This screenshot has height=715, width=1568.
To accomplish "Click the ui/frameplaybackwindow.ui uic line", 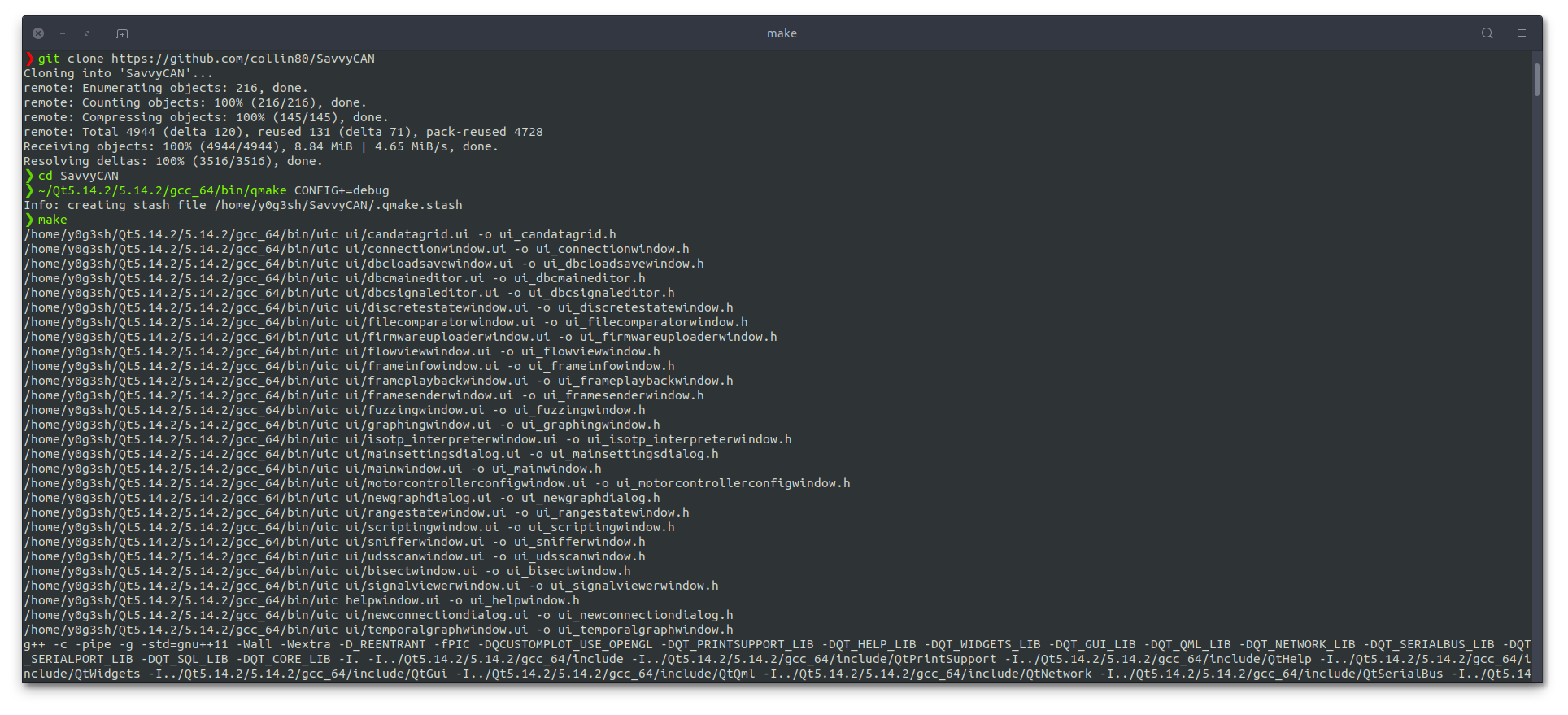I will 378,381.
